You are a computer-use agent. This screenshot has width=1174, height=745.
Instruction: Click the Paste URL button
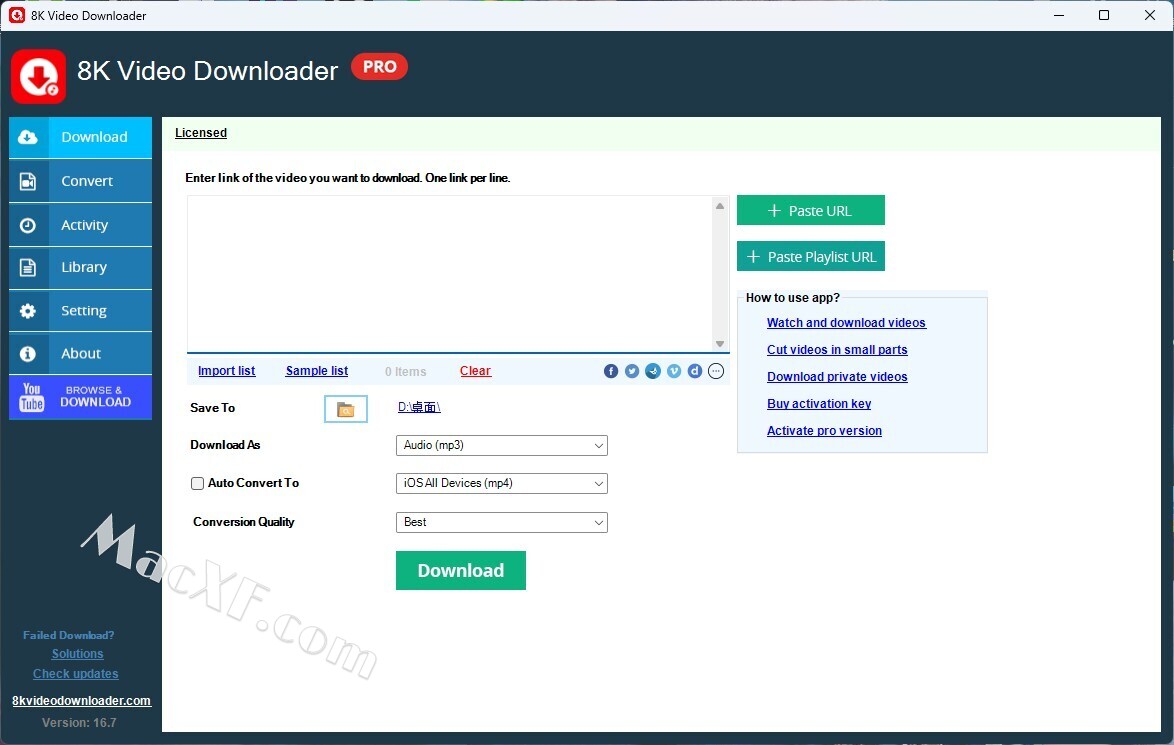811,210
